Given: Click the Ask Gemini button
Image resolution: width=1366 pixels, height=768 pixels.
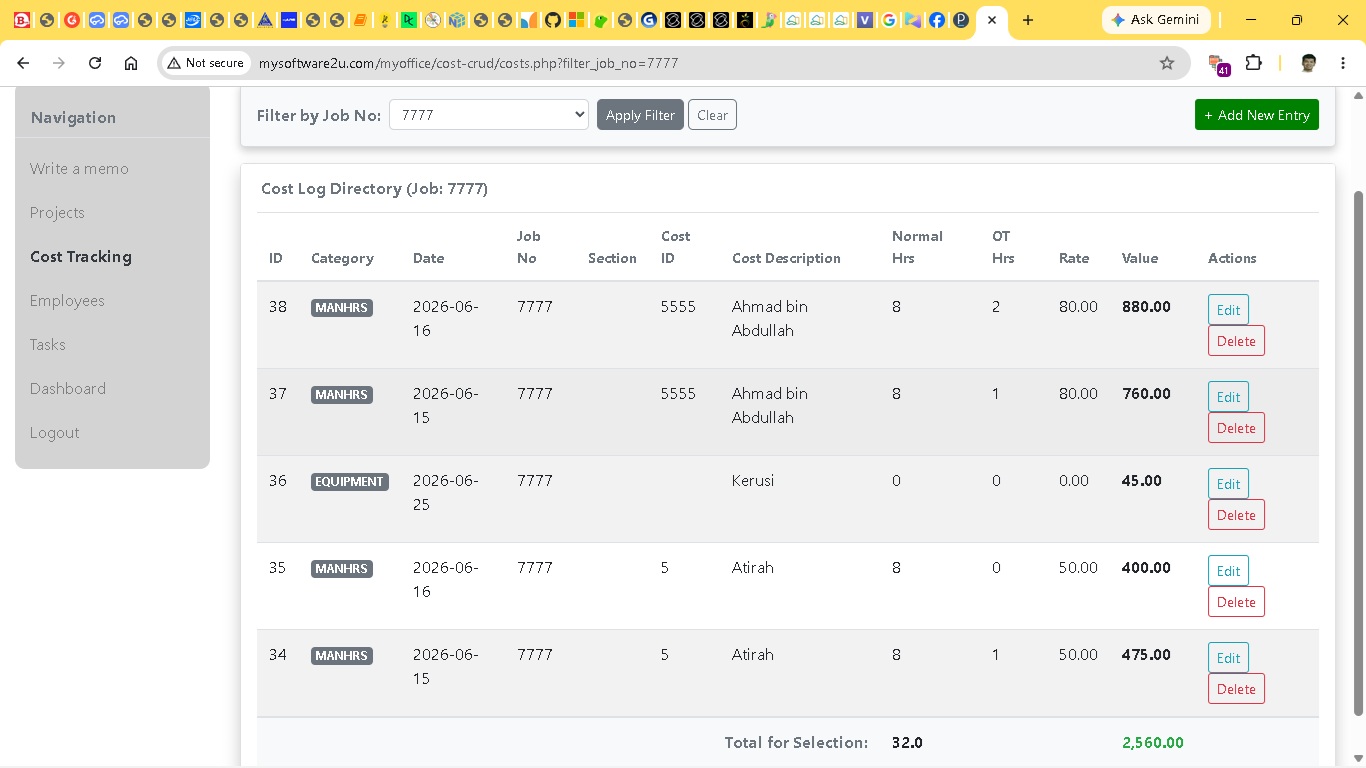Looking at the screenshot, I should pyautogui.click(x=1156, y=20).
